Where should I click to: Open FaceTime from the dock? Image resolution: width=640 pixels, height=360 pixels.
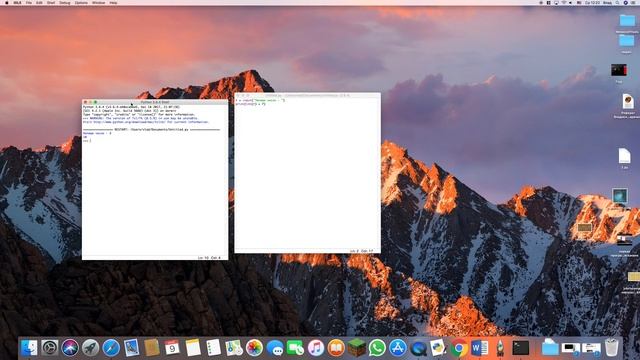(295, 348)
